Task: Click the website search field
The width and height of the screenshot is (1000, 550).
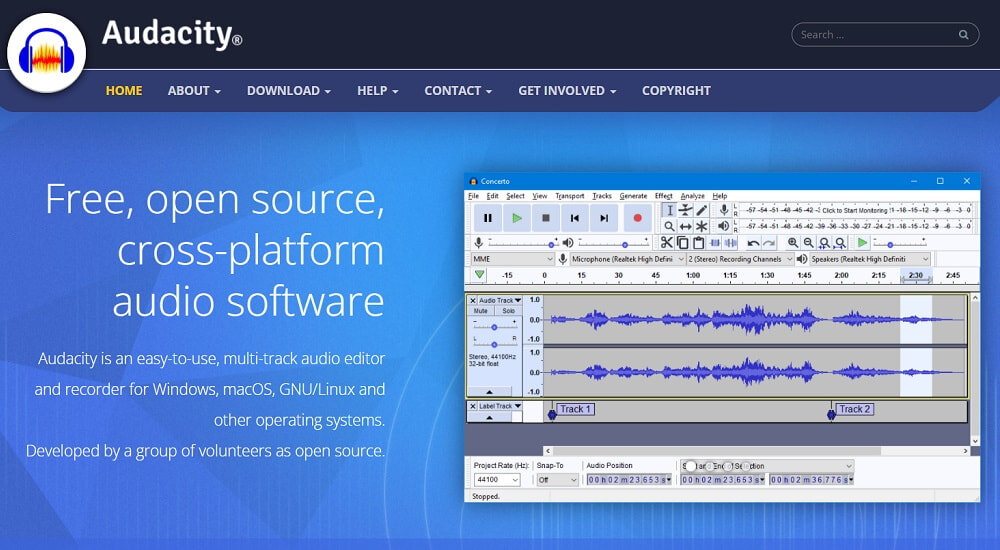Action: pyautogui.click(x=885, y=34)
